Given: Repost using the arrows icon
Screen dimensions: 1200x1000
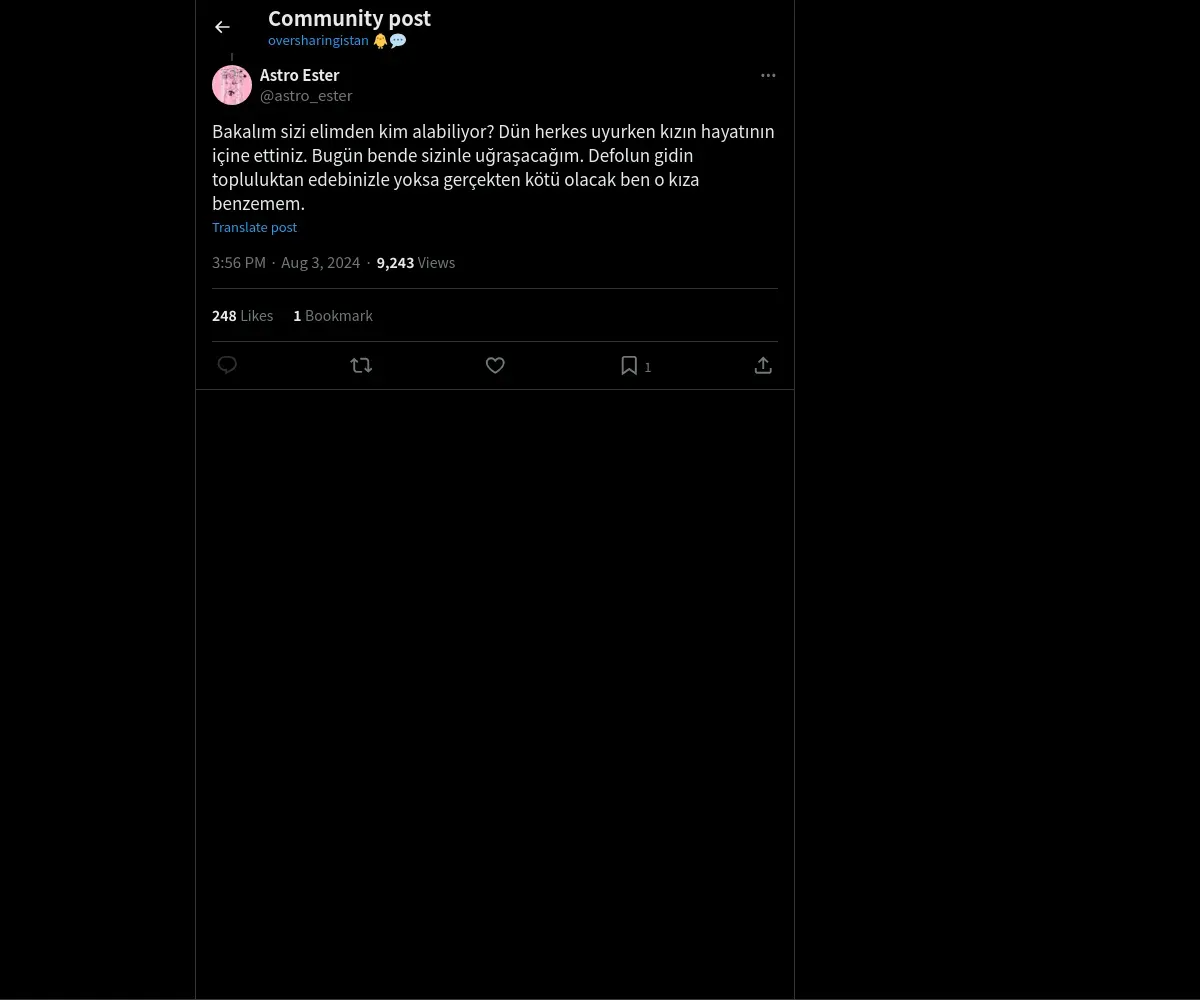Looking at the screenshot, I should [361, 365].
